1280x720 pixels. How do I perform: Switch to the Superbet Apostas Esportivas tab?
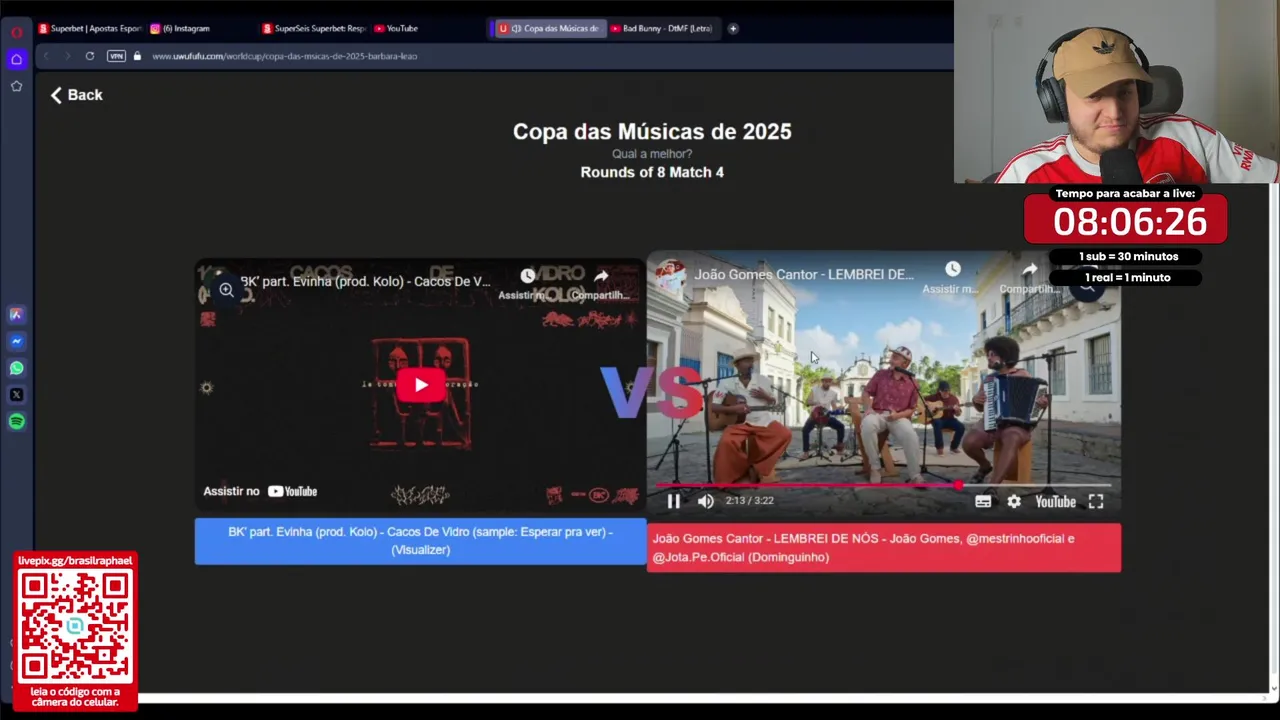[x=90, y=28]
